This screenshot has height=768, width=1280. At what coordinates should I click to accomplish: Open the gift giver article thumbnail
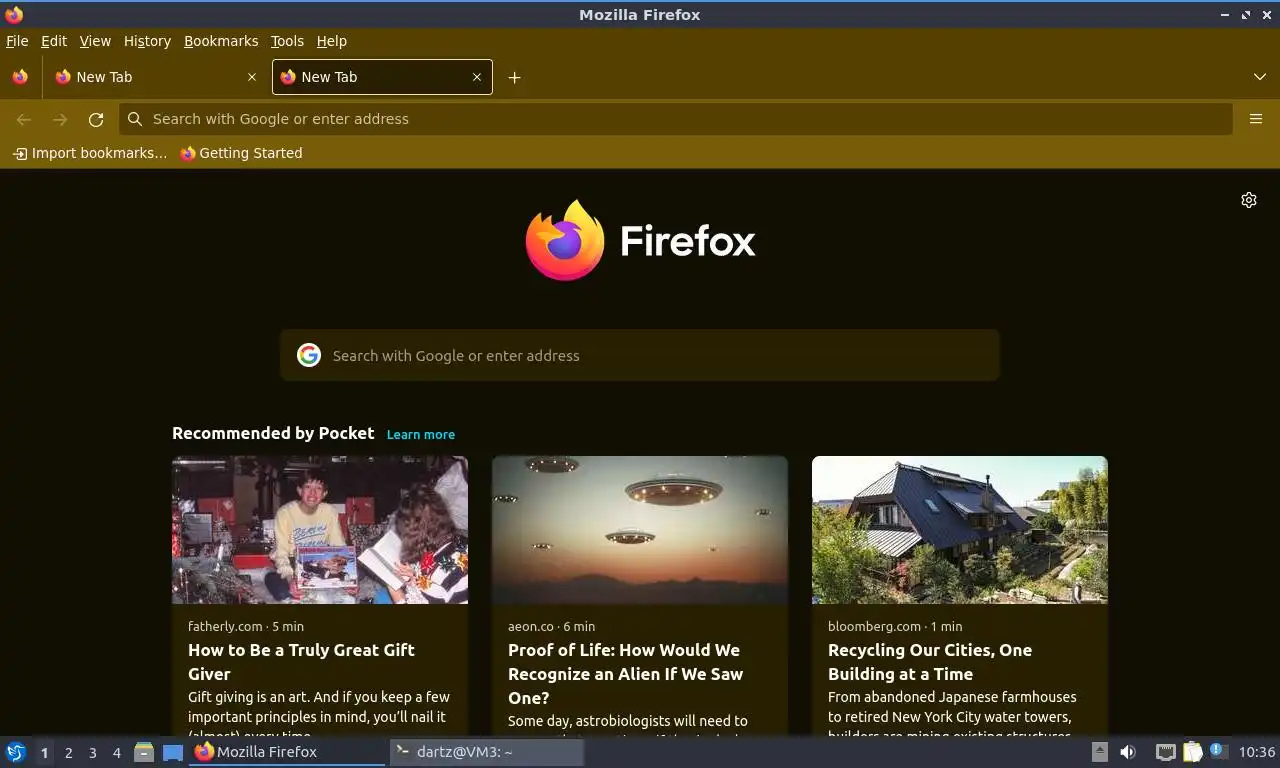click(x=320, y=530)
